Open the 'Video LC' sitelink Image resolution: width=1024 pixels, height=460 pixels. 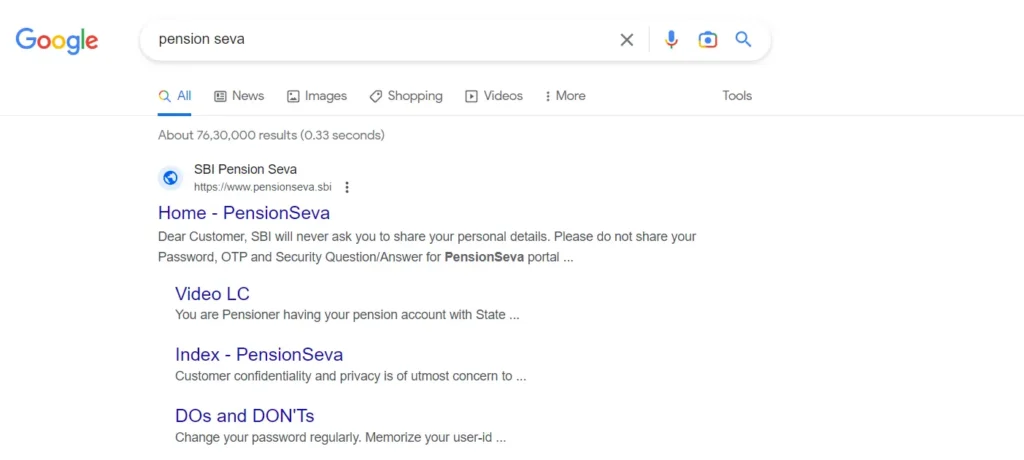(212, 294)
